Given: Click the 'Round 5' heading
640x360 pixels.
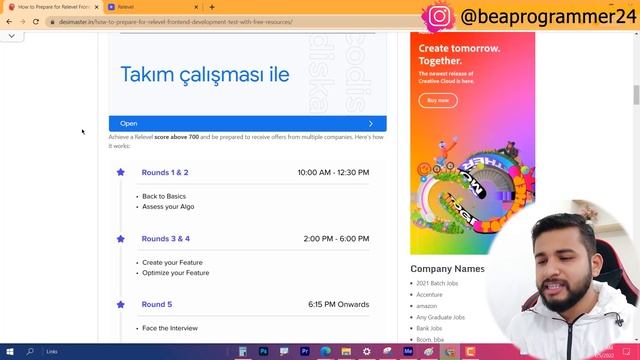Looking at the screenshot, I should pyautogui.click(x=157, y=304).
